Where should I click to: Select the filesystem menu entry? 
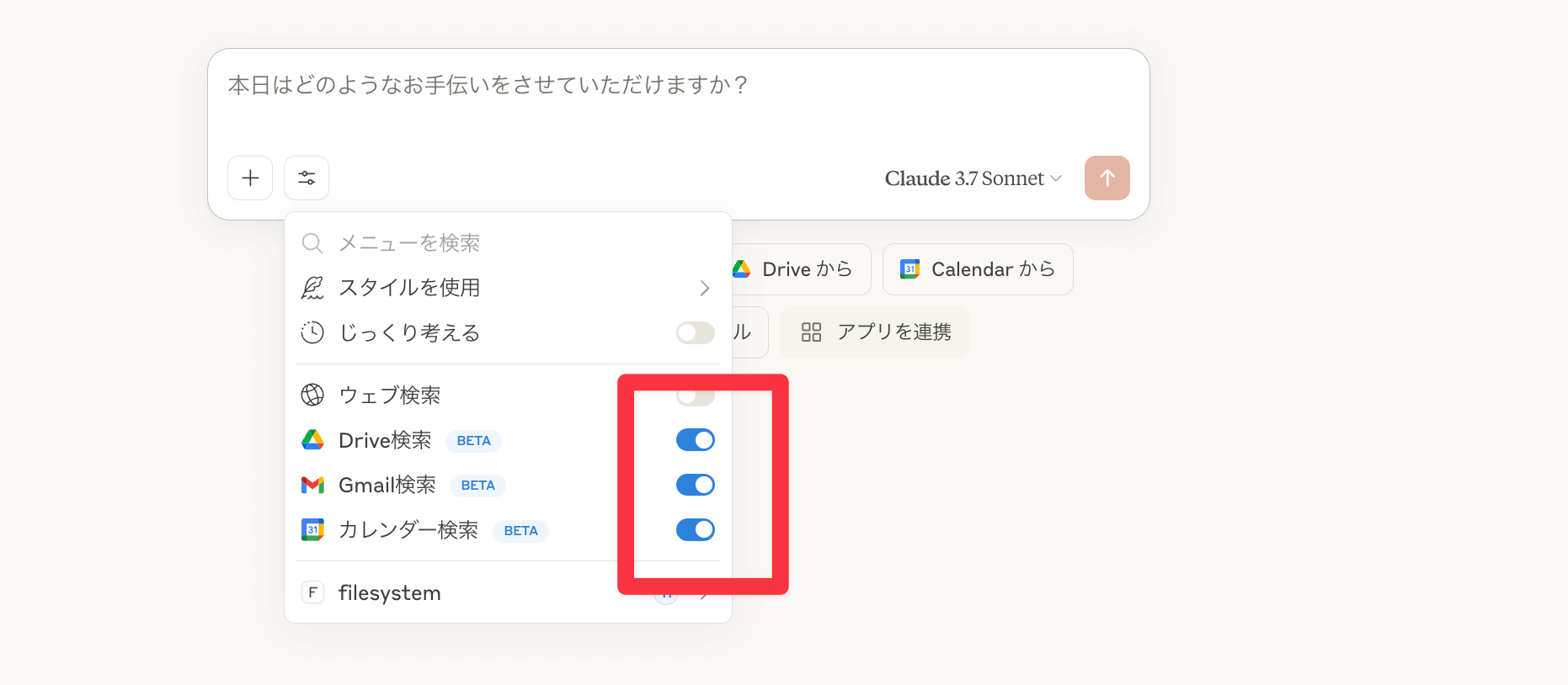(x=390, y=592)
